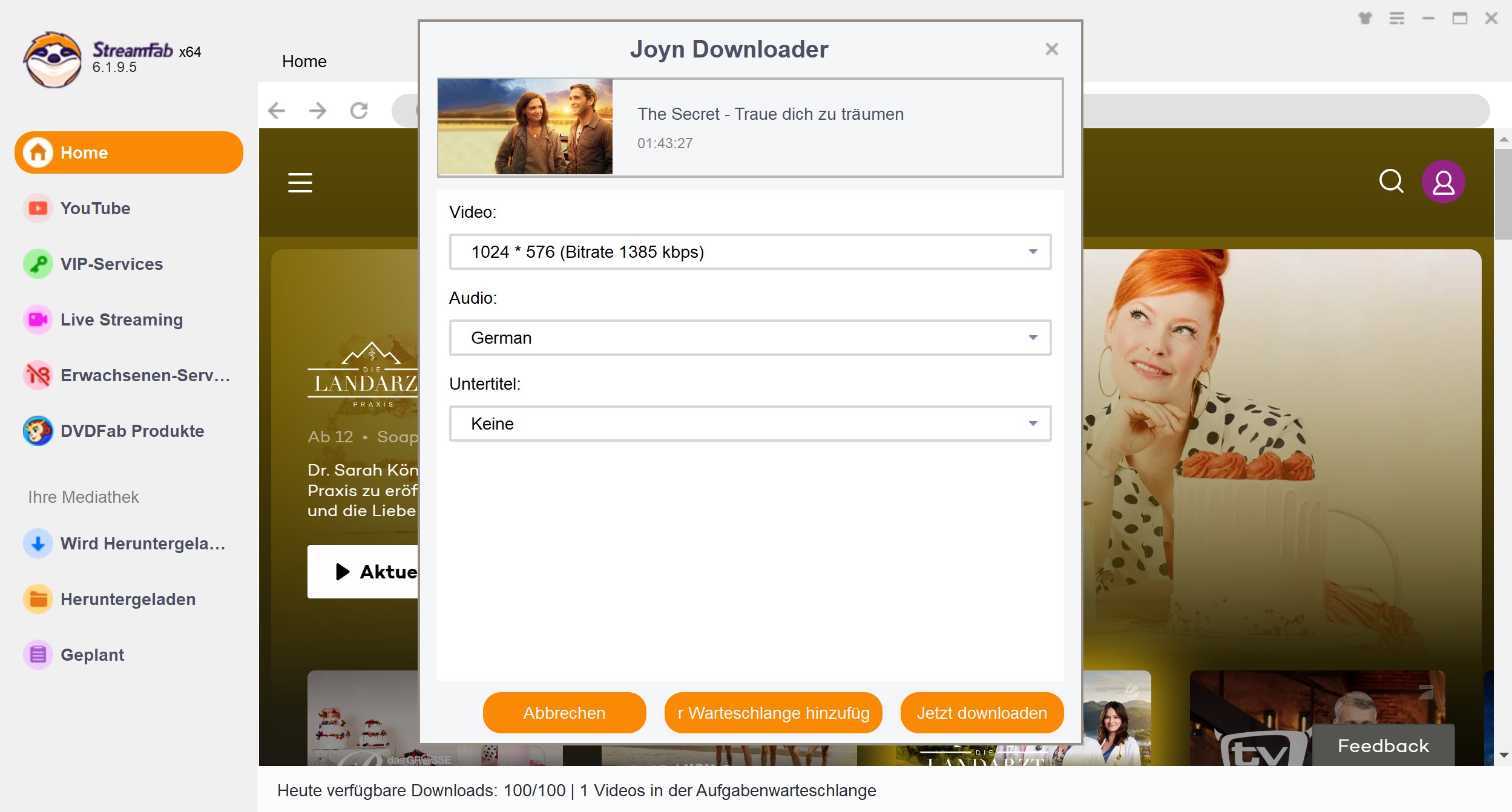
Task: Expand the Video resolution dropdown
Action: click(750, 252)
